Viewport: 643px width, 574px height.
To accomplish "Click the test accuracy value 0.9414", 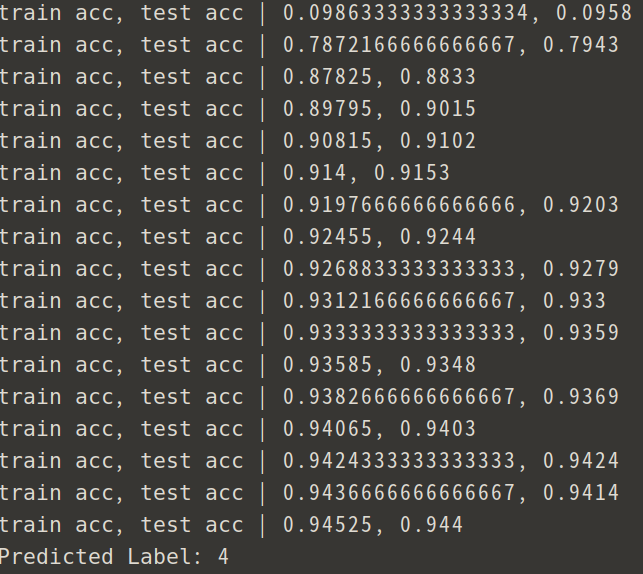I will (x=581, y=492).
